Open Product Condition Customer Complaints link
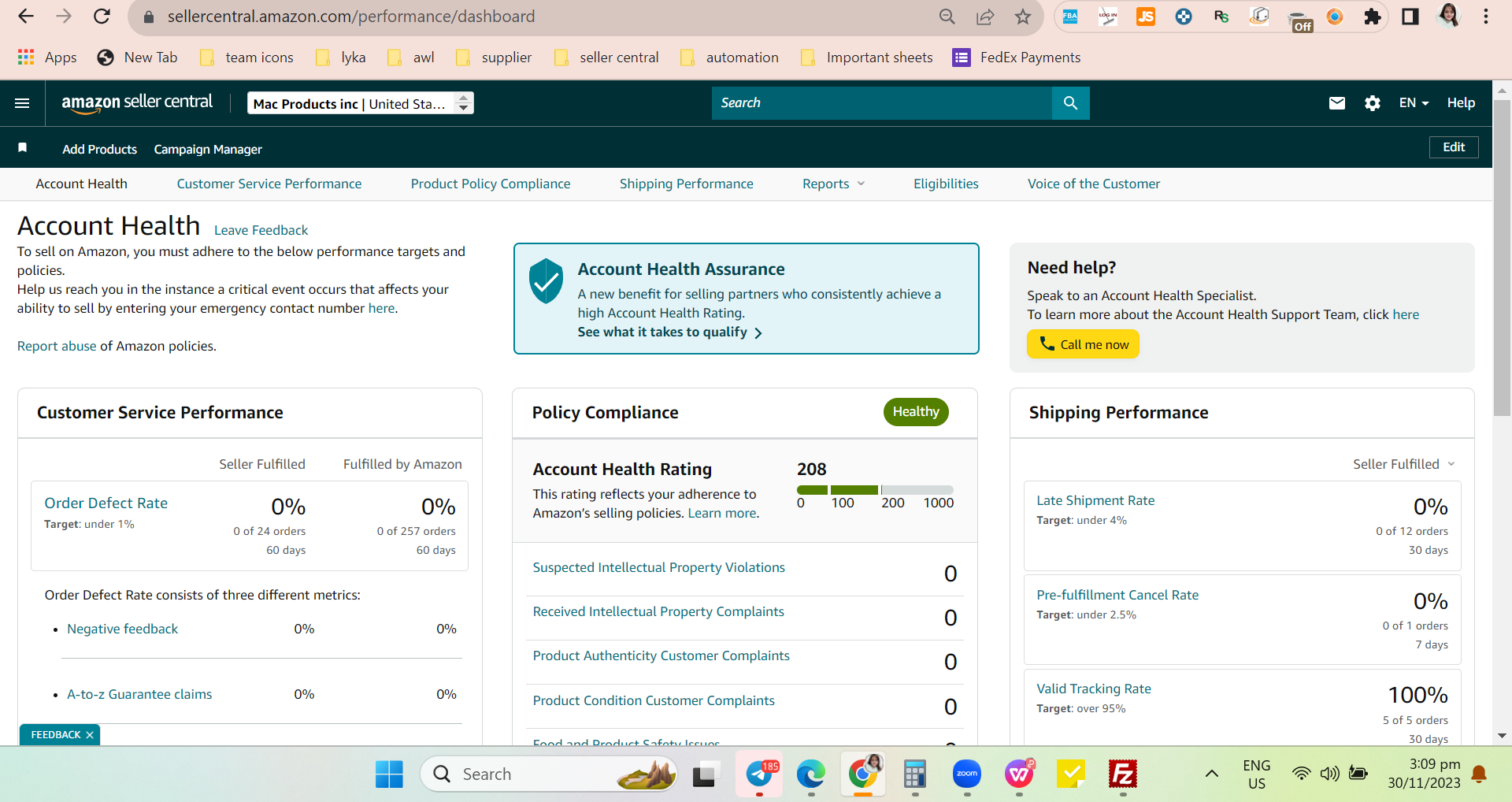 coord(654,700)
